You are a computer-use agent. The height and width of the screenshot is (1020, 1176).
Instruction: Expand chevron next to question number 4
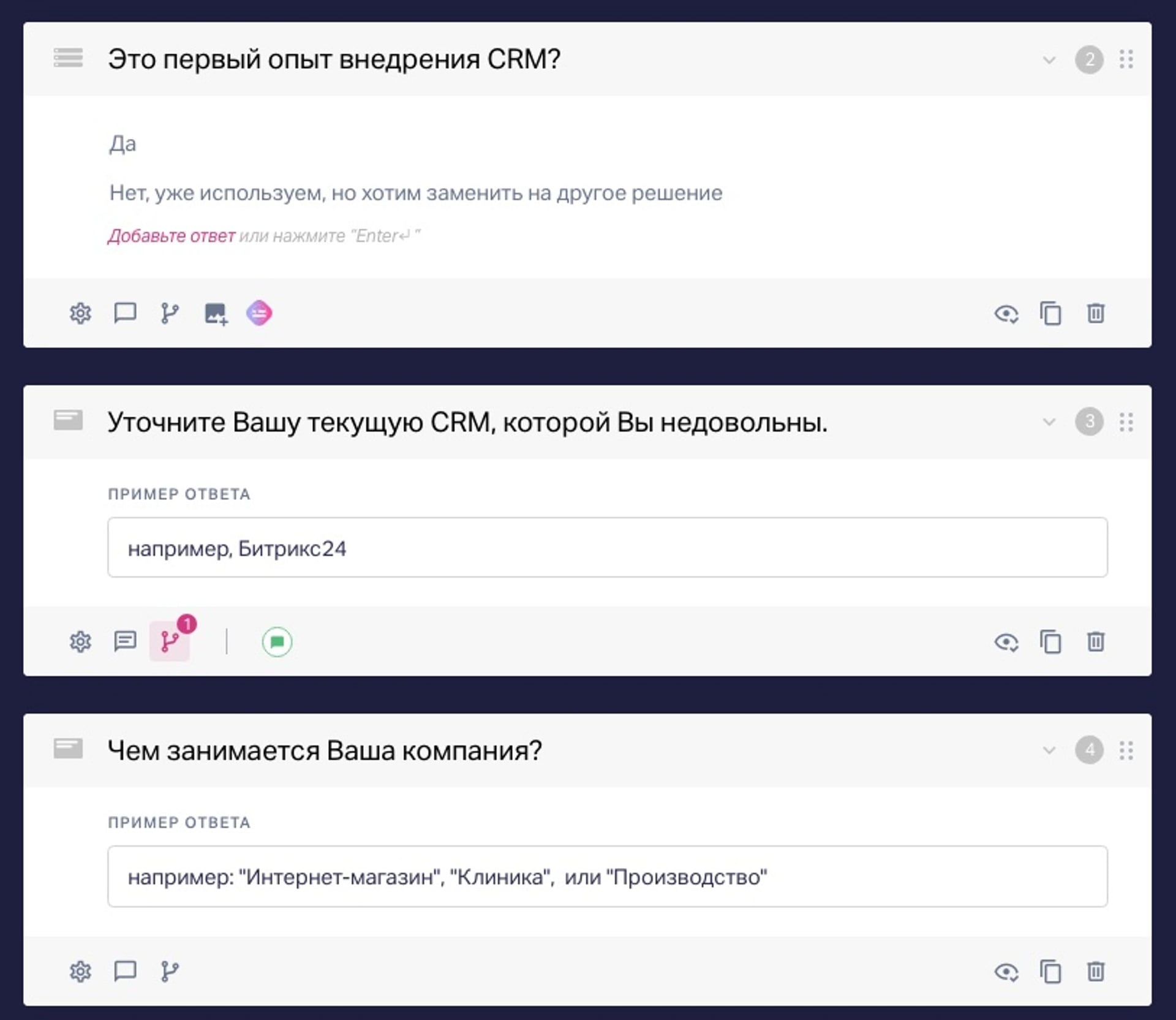[1049, 750]
